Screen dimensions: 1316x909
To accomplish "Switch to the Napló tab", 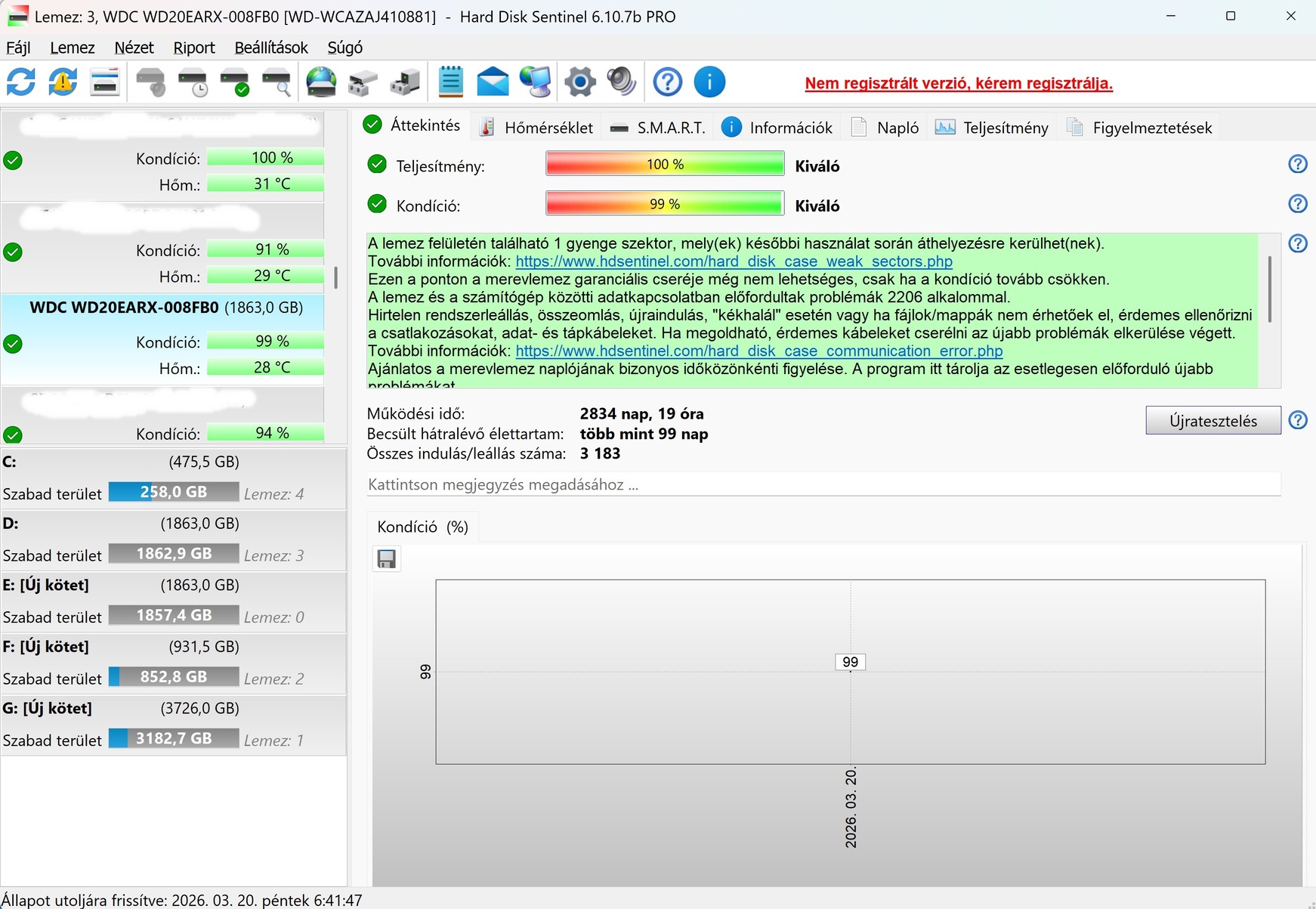I will (x=885, y=128).
